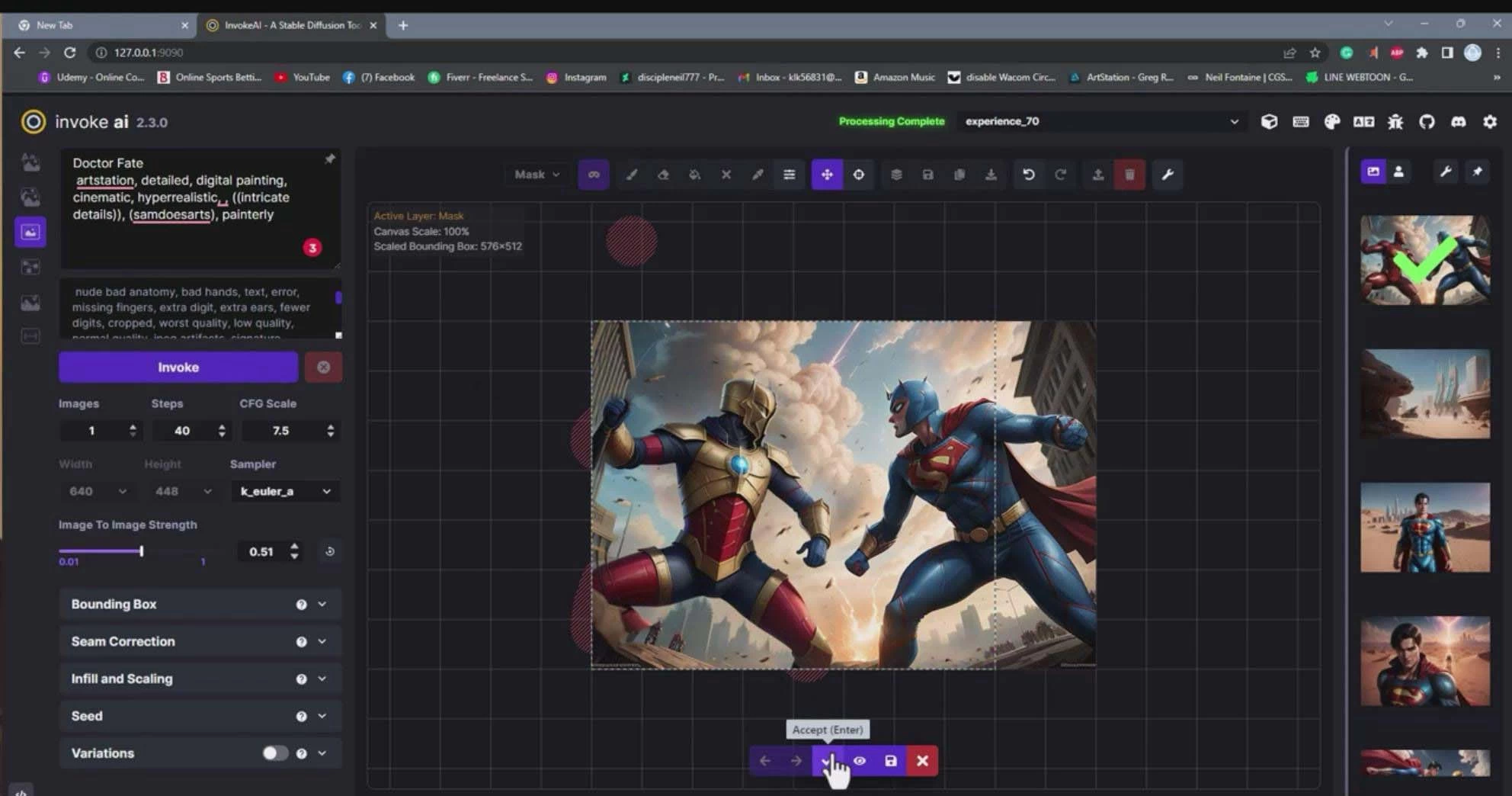Pin the gallery panel with pin icon
Viewport: 1512px width, 796px height.
click(1477, 171)
